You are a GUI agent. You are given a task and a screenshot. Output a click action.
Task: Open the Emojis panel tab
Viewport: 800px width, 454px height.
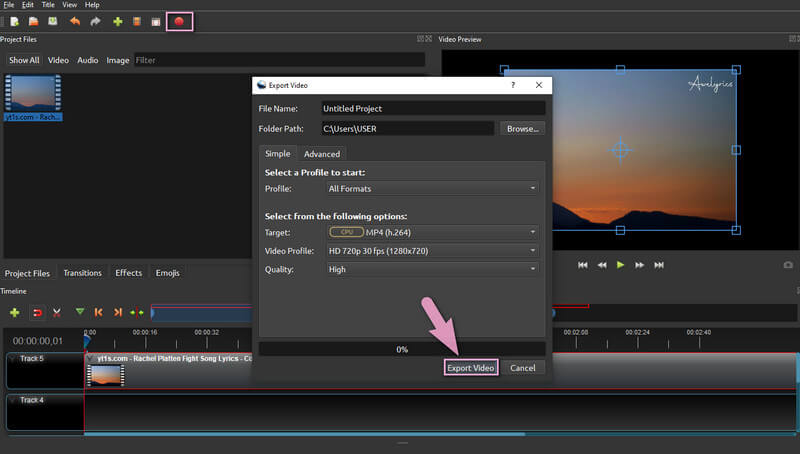coord(167,273)
